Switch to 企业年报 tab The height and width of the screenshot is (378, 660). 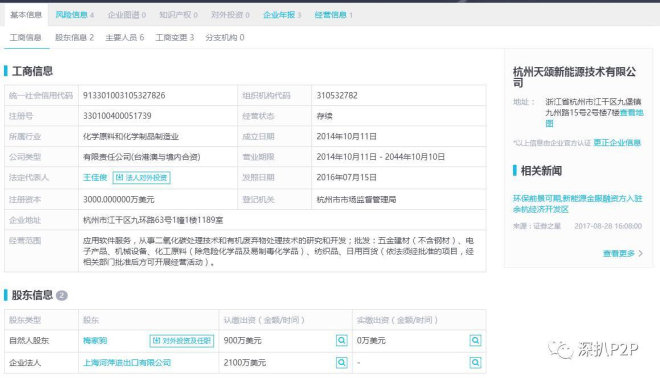[282, 15]
